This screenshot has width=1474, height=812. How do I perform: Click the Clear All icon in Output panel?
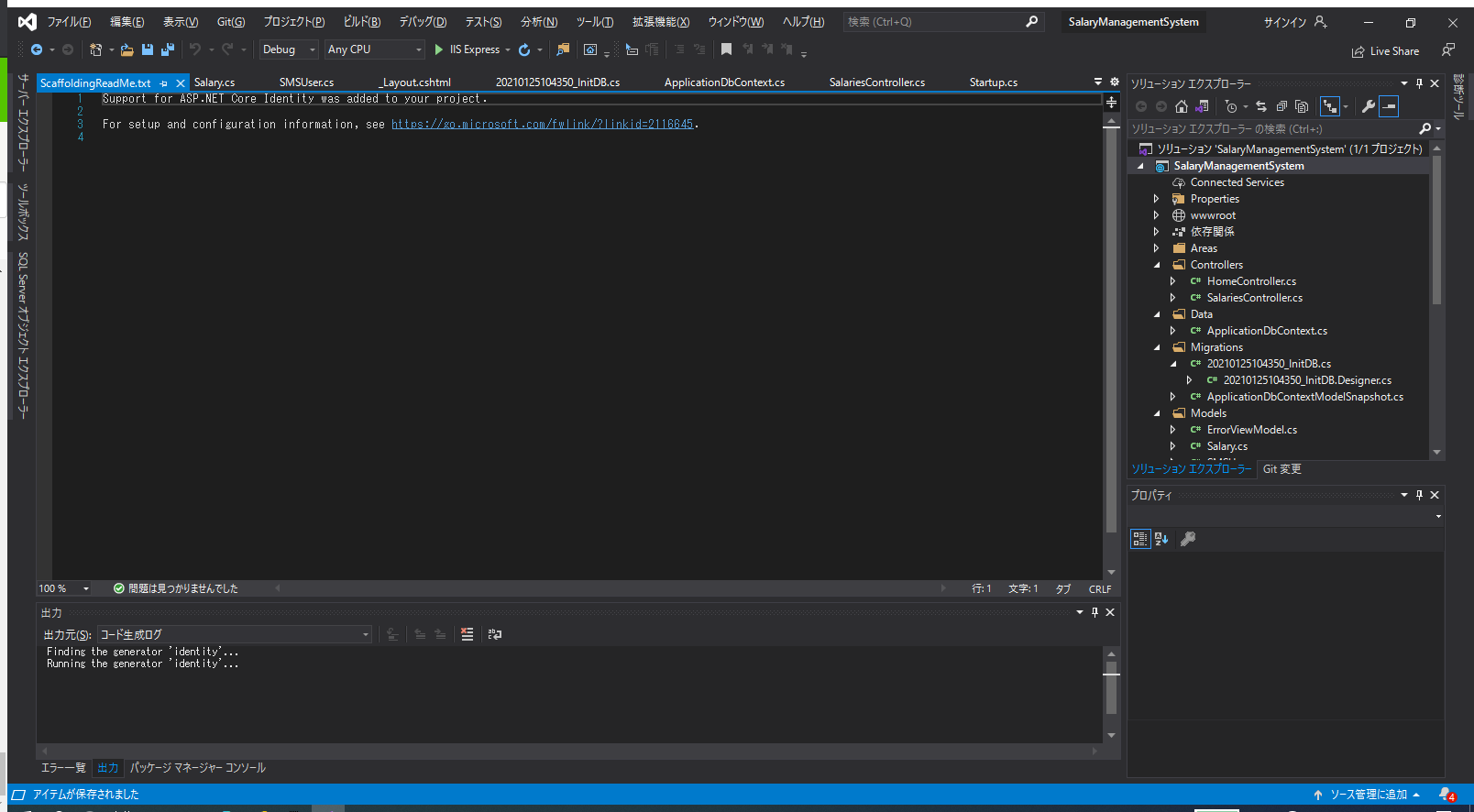click(x=467, y=634)
